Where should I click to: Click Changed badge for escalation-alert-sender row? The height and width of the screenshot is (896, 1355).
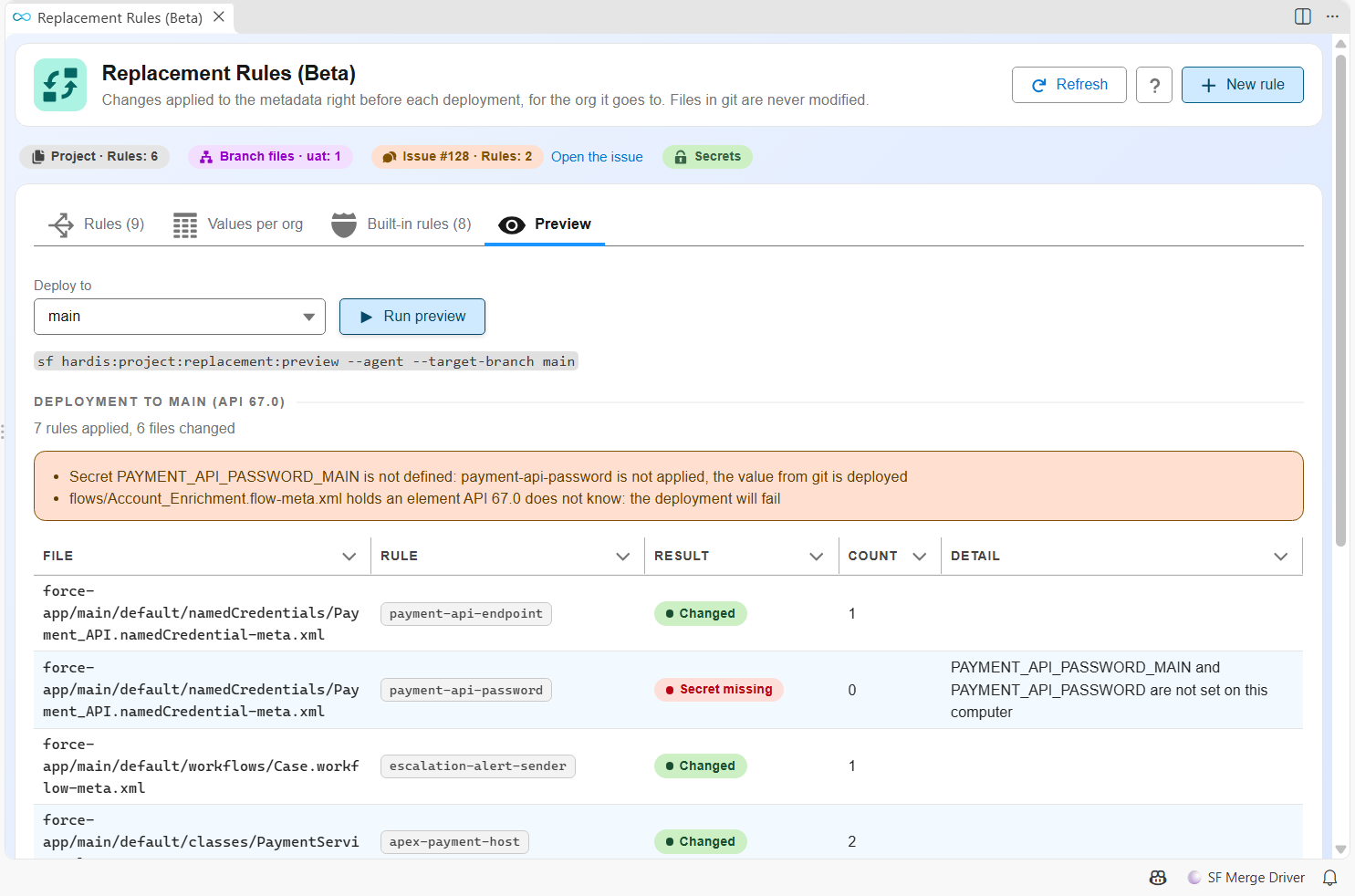coord(701,766)
